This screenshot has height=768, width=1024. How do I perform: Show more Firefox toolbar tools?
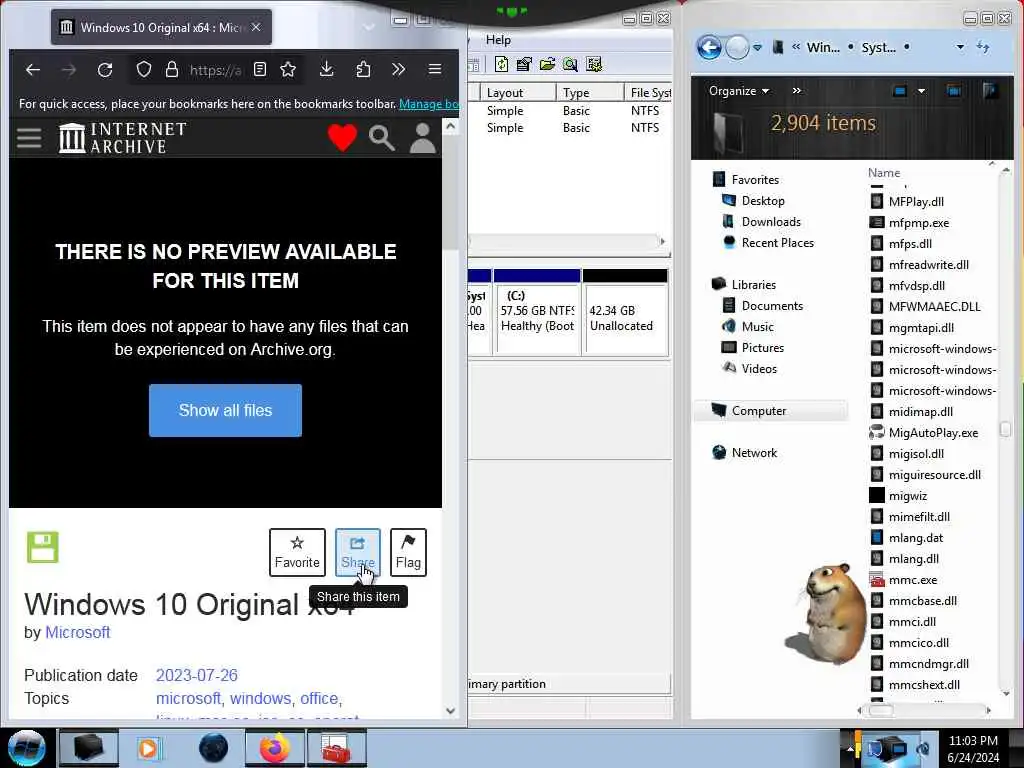398,69
